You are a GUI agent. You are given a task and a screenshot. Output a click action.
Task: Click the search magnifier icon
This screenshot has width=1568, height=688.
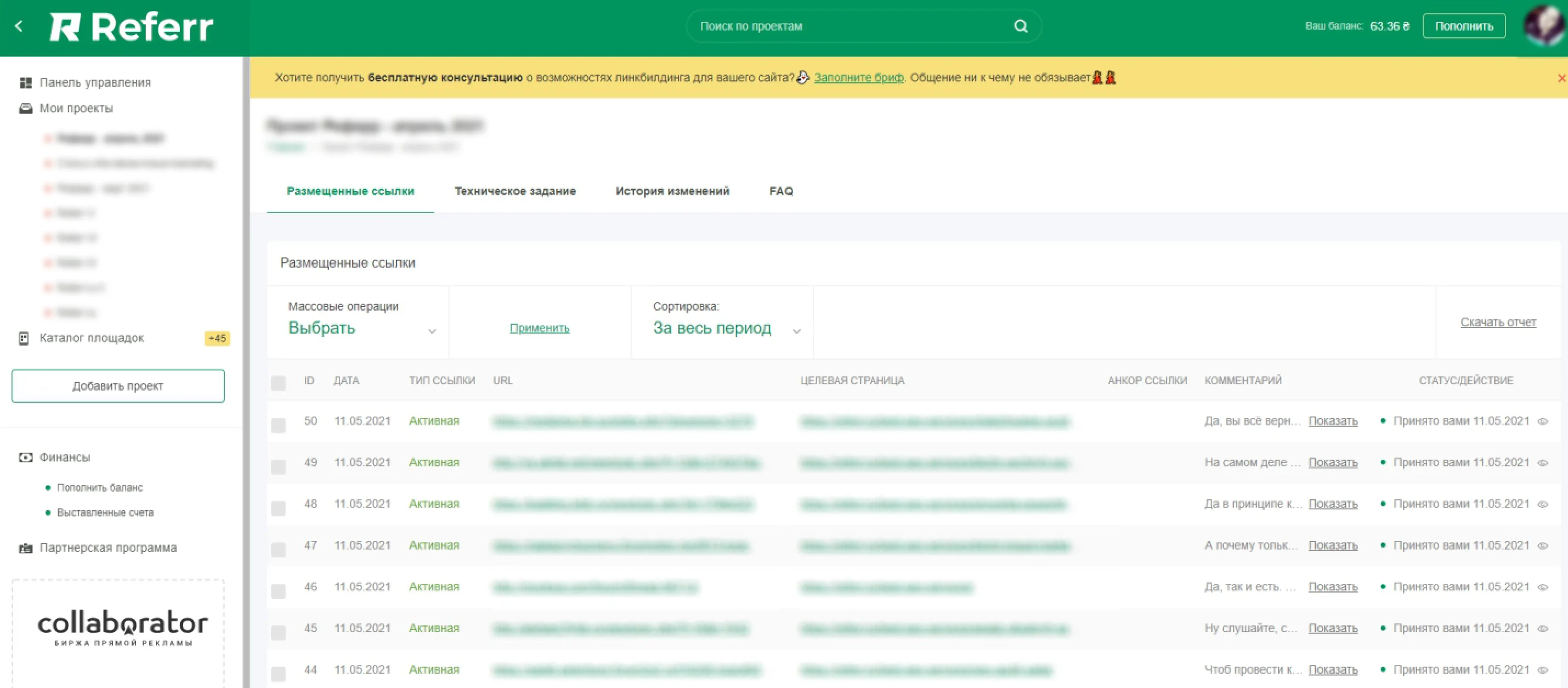point(1020,26)
